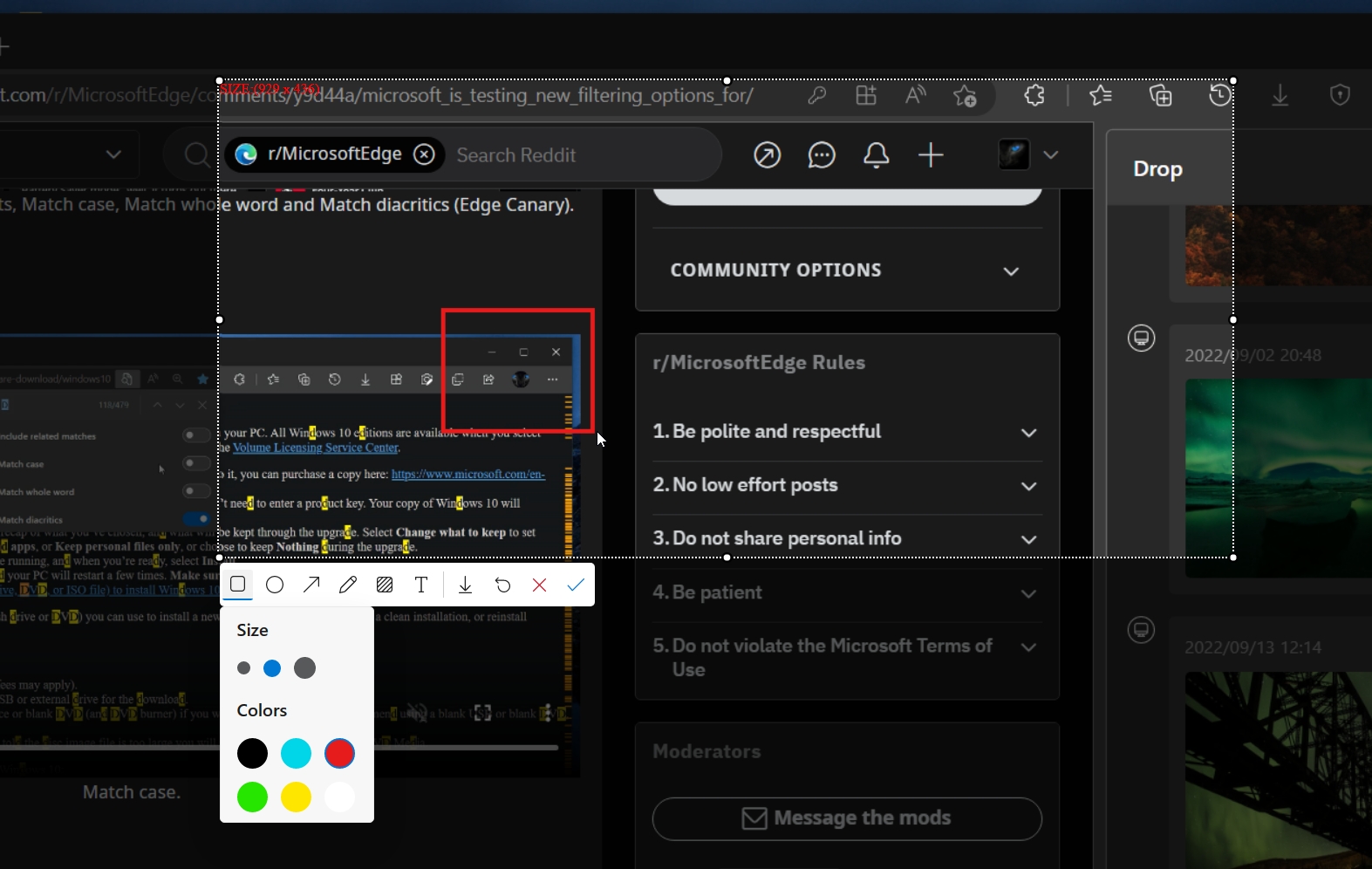Image resolution: width=1372 pixels, height=869 pixels.
Task: Click the r/MicrosoftEdge Rules heading
Action: point(759,362)
